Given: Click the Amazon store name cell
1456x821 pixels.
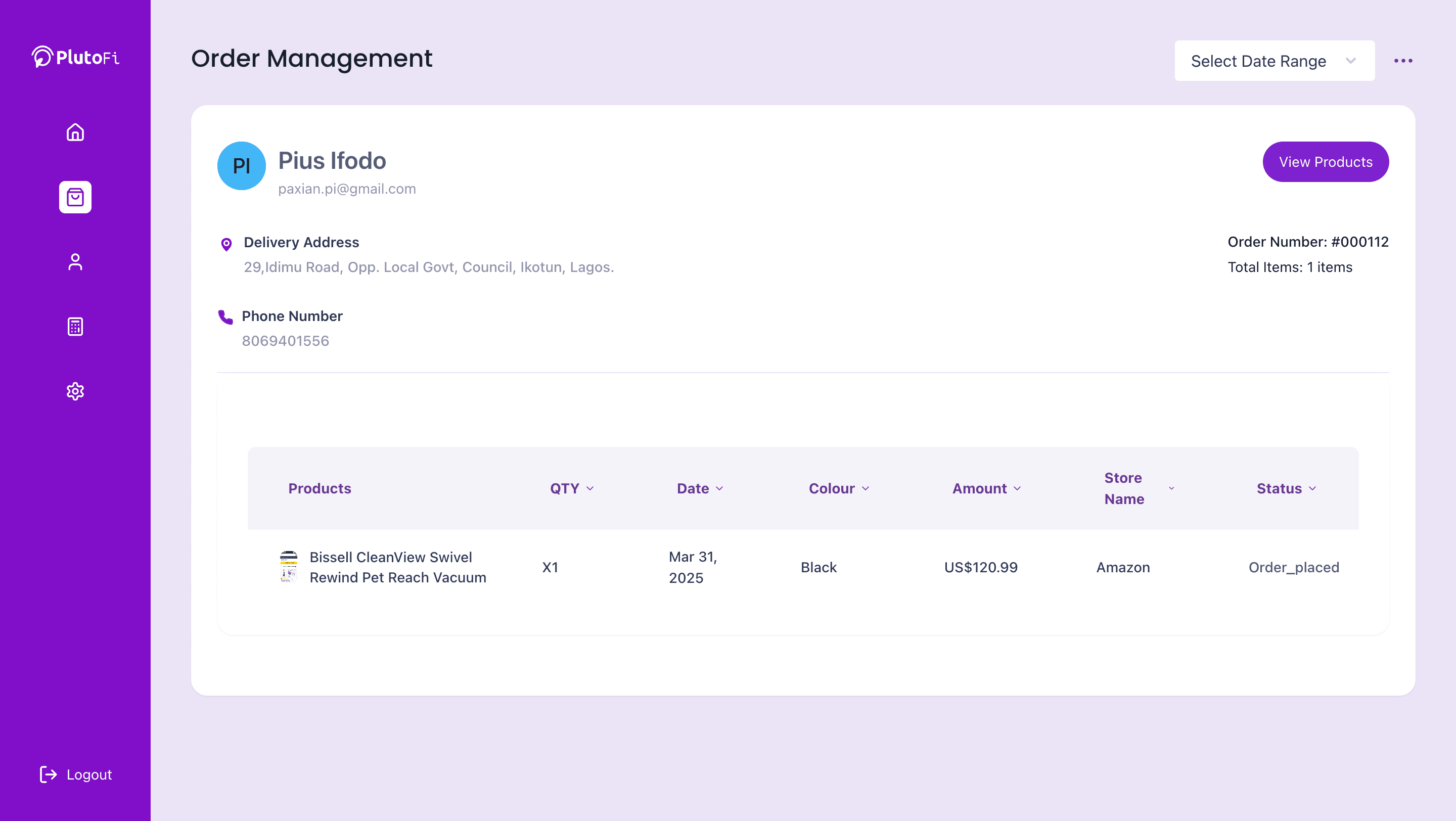Looking at the screenshot, I should coord(1123,567).
